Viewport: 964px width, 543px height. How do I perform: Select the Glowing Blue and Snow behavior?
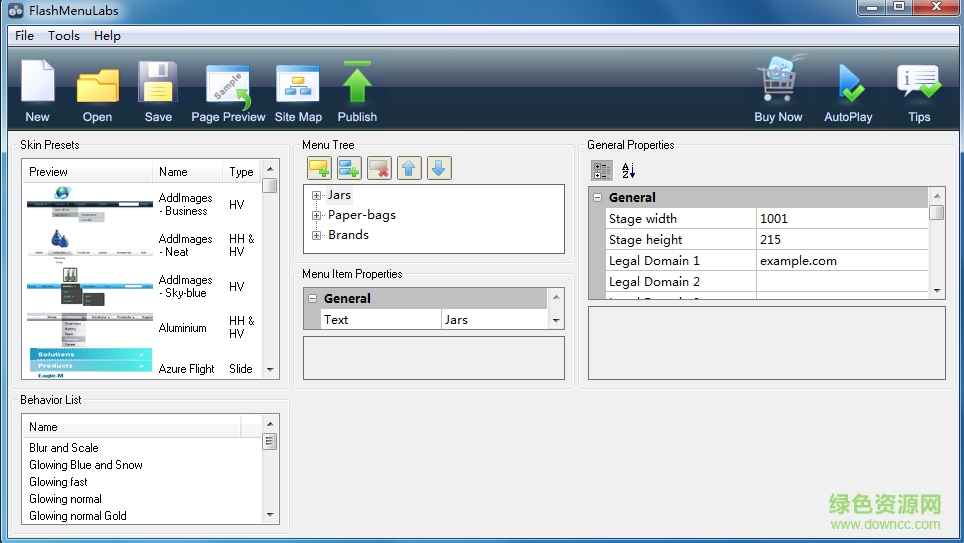tap(86, 465)
